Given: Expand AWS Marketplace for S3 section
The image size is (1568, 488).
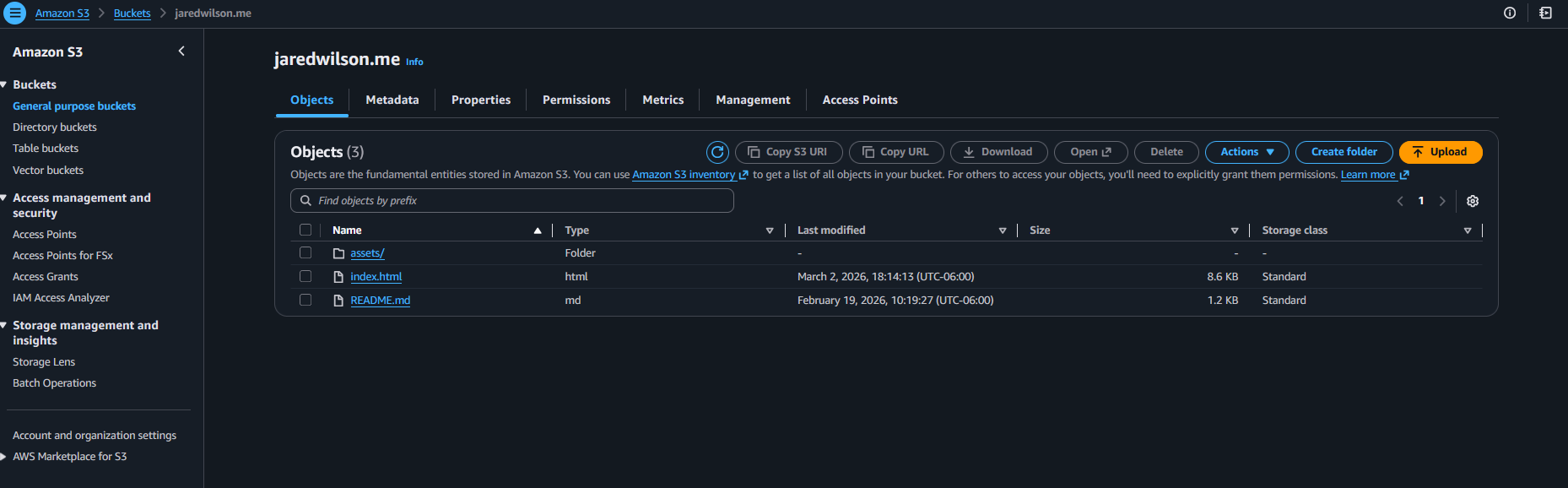Looking at the screenshot, I should click(4, 457).
